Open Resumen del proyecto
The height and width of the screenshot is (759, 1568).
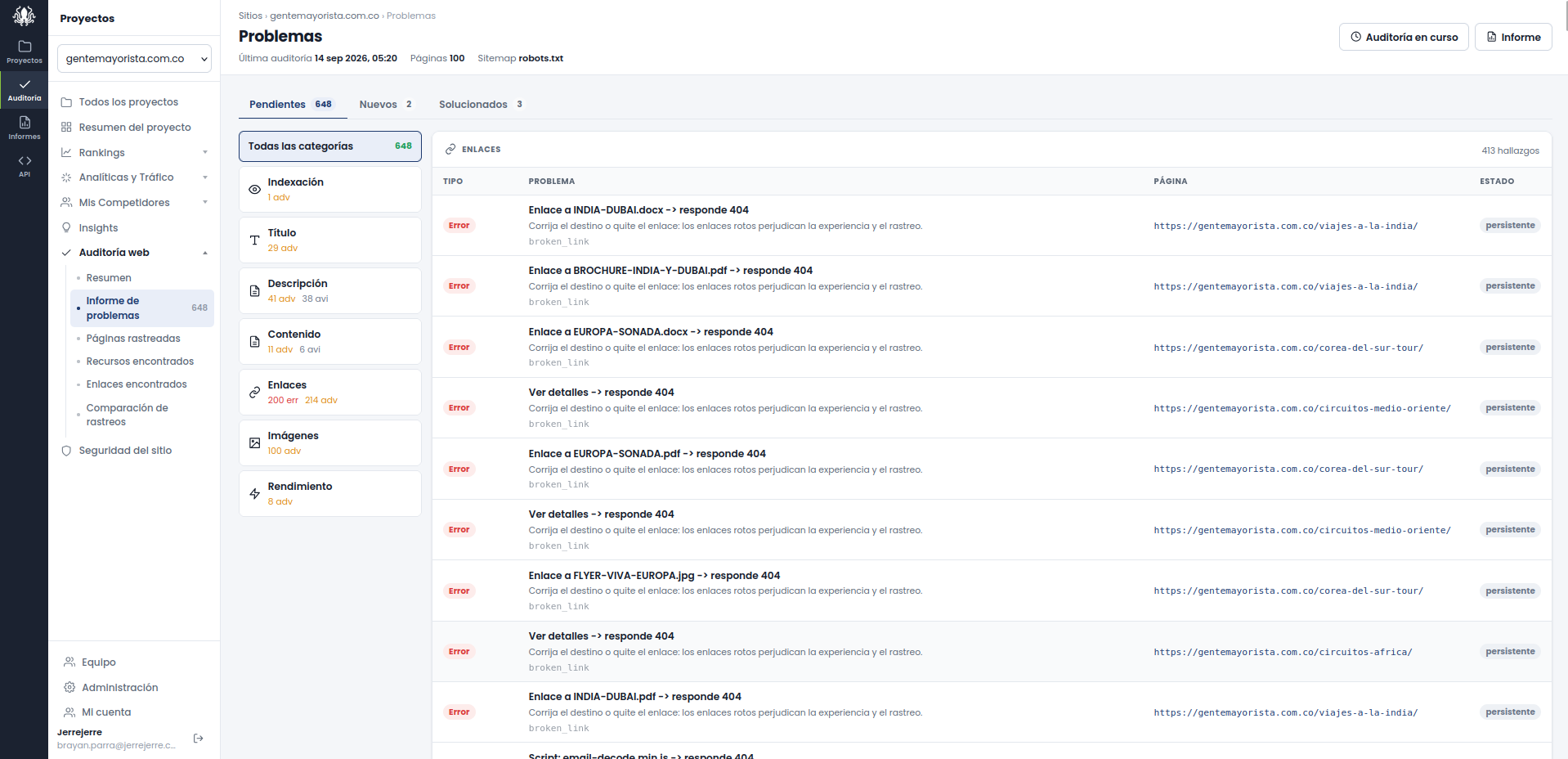point(134,128)
